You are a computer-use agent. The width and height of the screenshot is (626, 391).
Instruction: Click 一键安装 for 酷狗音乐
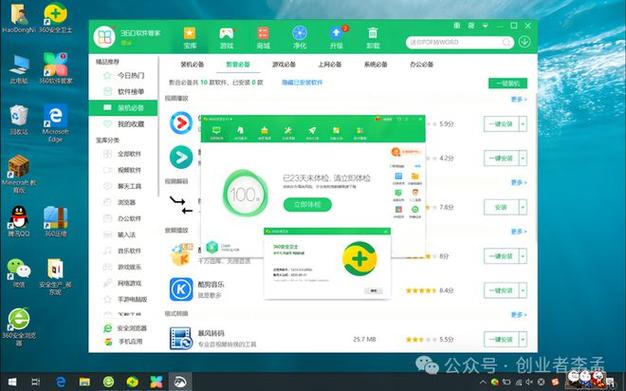tap(501, 290)
